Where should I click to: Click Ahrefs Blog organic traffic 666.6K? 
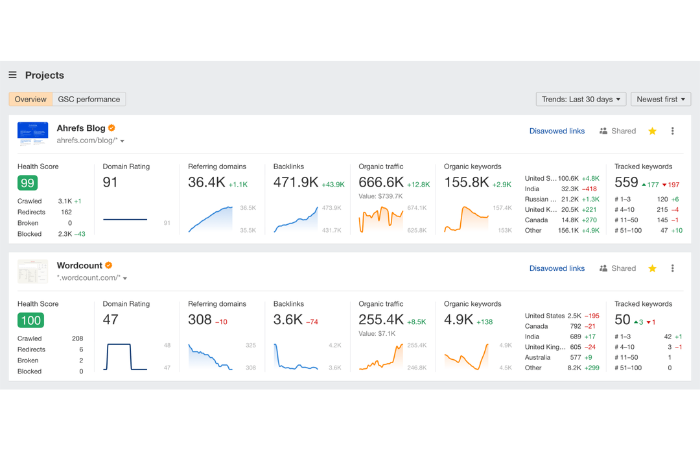(381, 182)
